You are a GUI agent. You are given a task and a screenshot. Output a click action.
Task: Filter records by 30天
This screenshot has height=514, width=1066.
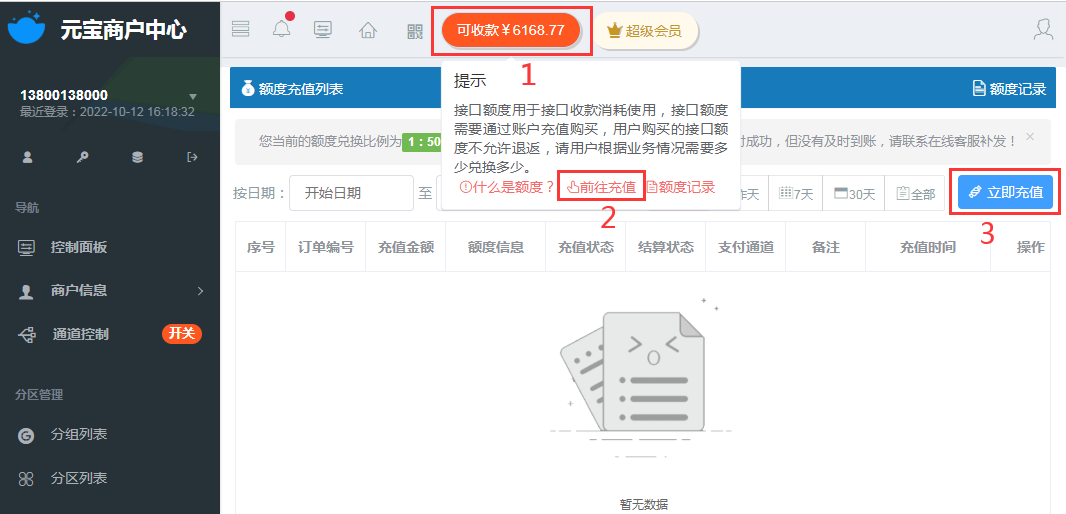coord(853,194)
